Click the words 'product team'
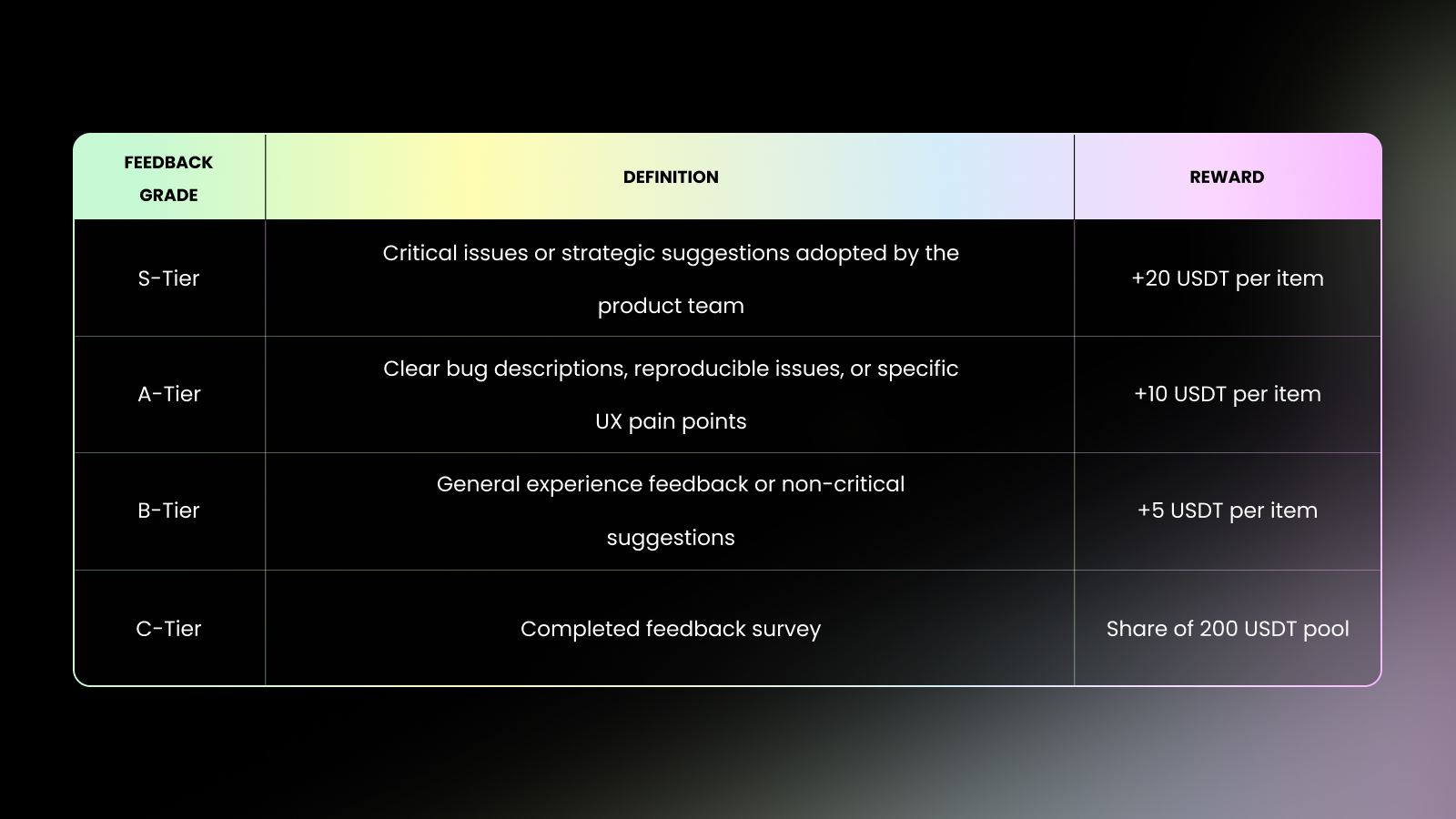 671,306
